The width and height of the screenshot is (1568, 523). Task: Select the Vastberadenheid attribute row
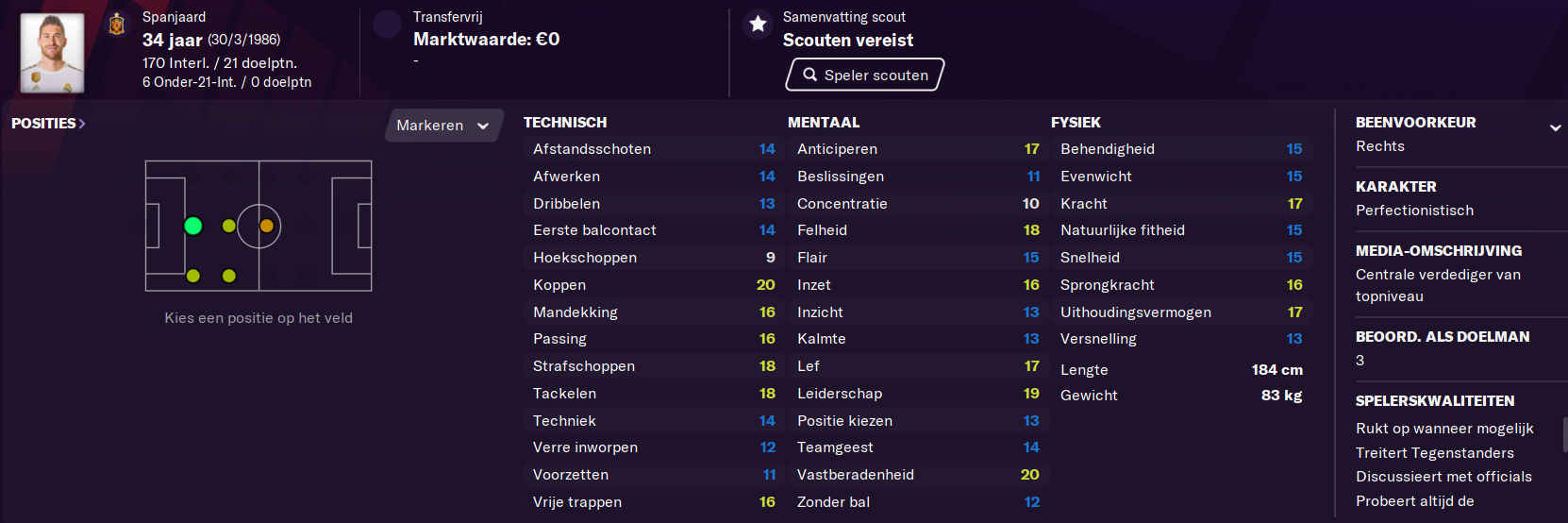pyautogui.click(x=918, y=475)
